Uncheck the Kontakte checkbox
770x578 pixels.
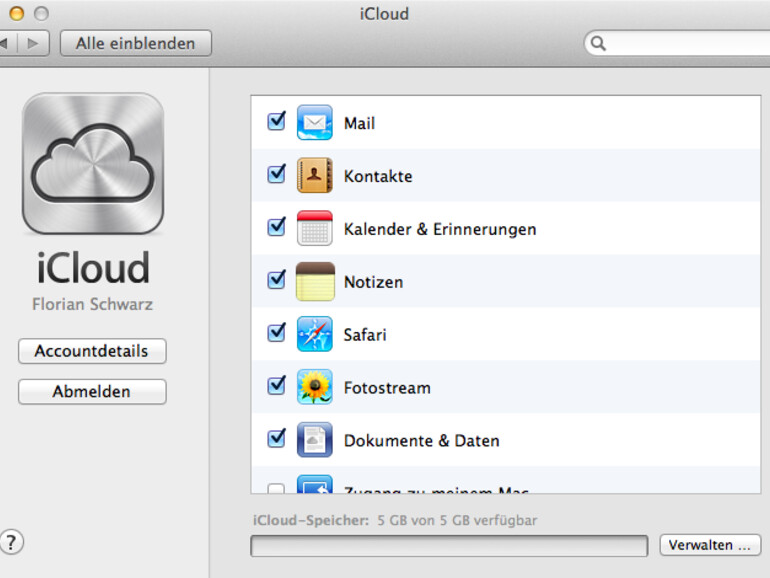tap(276, 174)
